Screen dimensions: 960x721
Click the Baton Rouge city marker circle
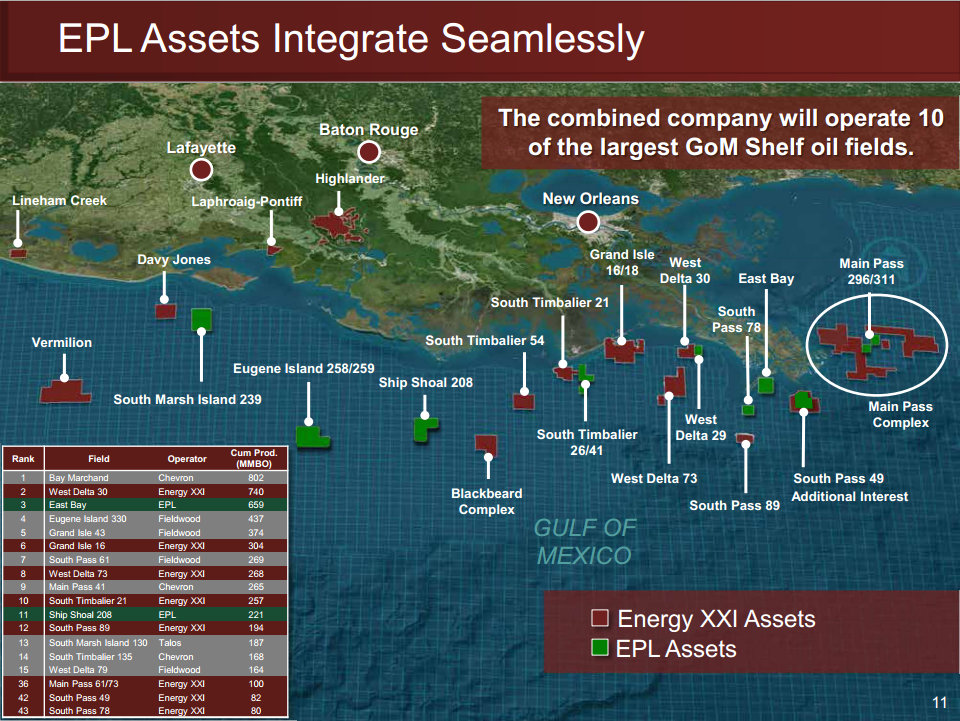coord(369,152)
